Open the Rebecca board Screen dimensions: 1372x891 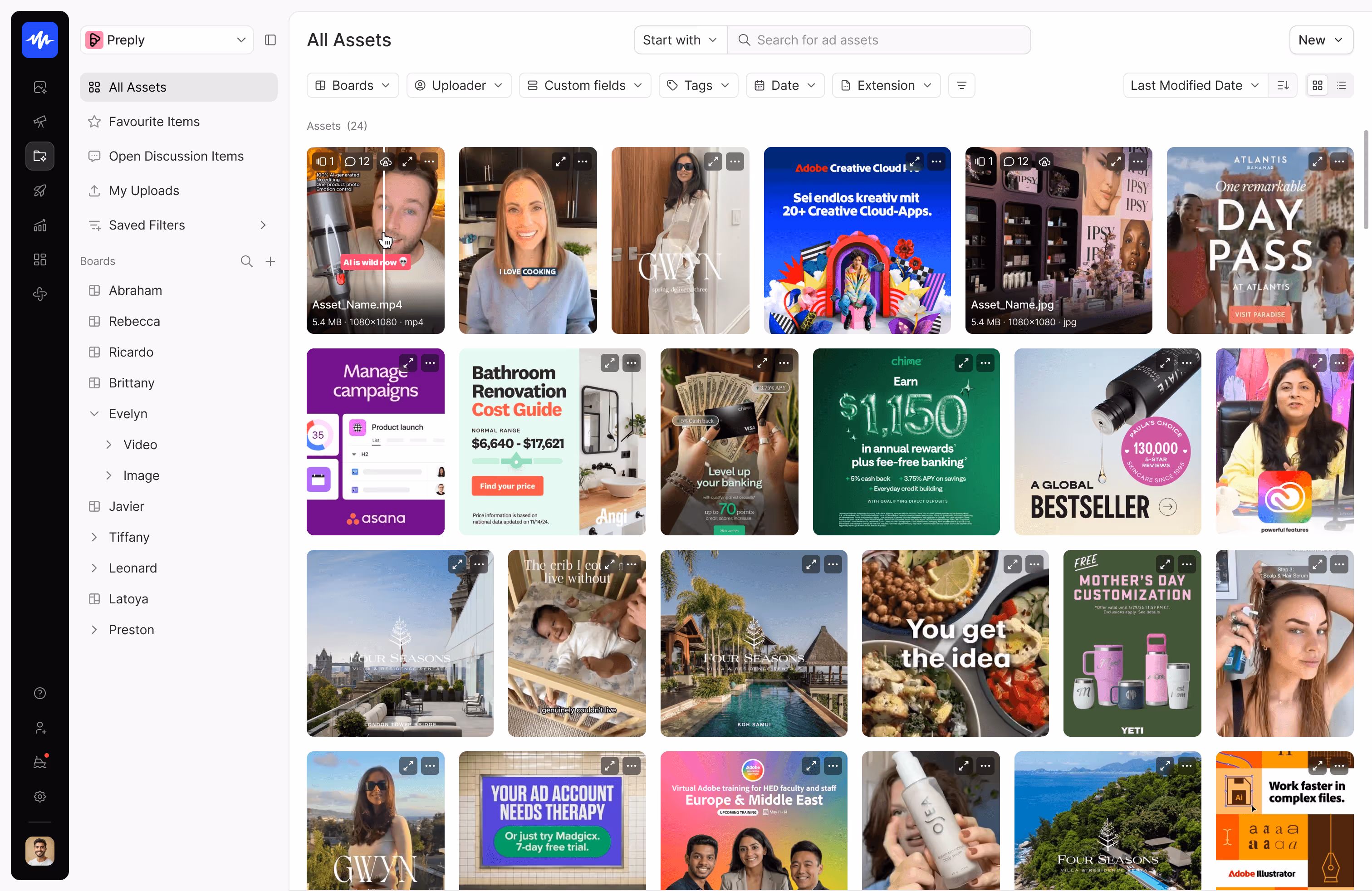(x=179, y=321)
